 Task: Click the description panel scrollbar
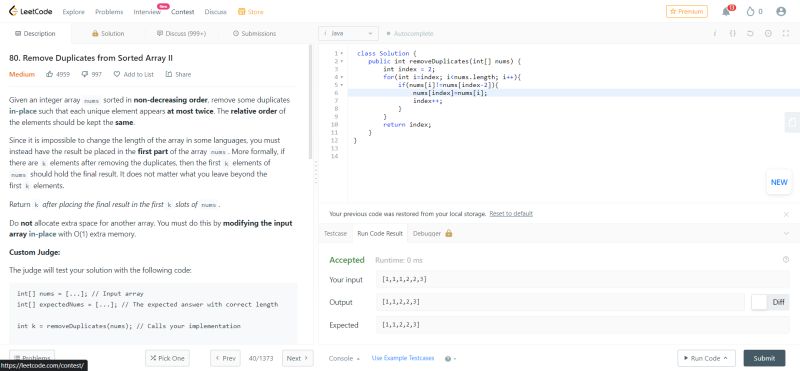click(x=310, y=102)
